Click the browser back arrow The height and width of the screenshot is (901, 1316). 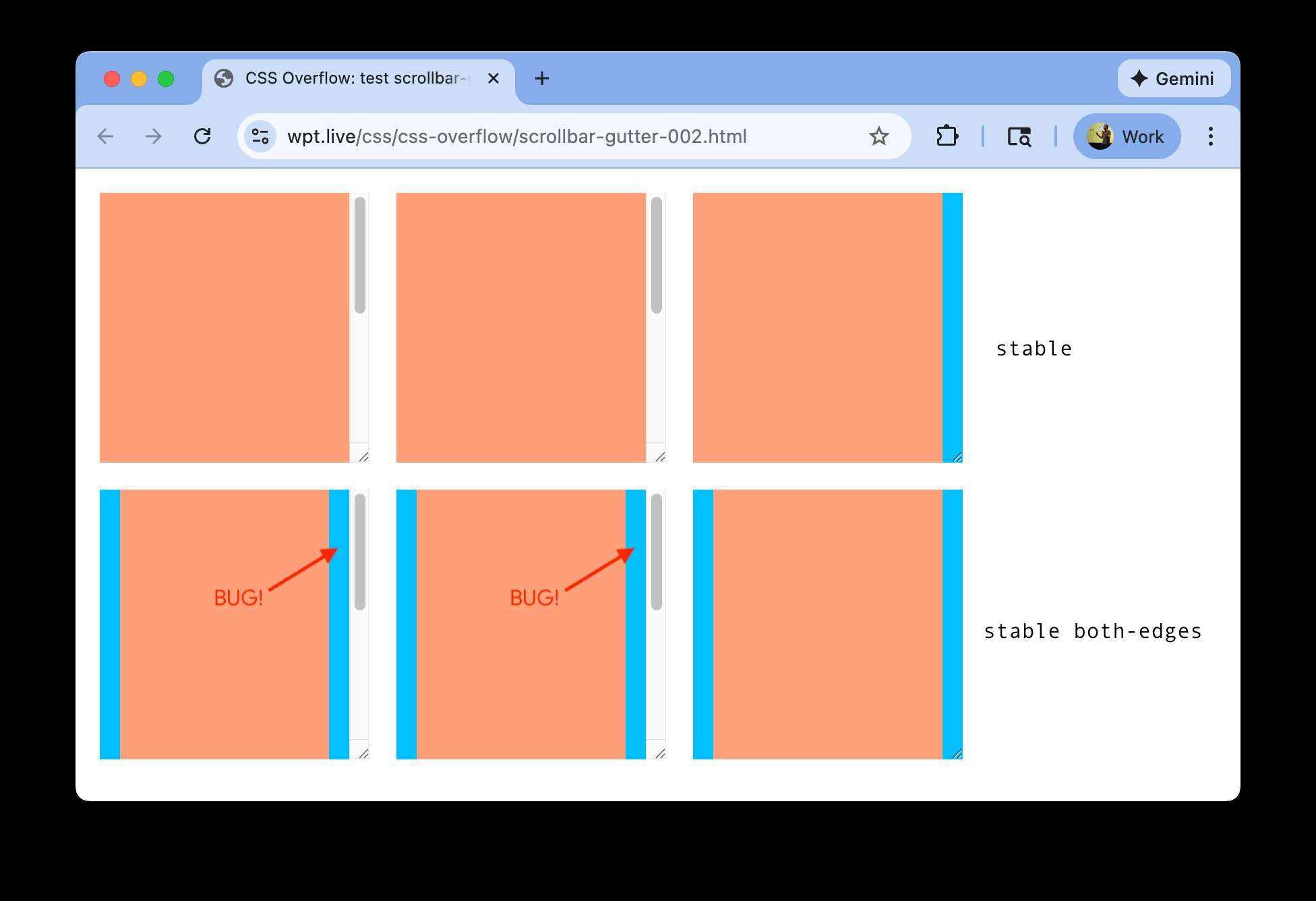[x=106, y=137]
